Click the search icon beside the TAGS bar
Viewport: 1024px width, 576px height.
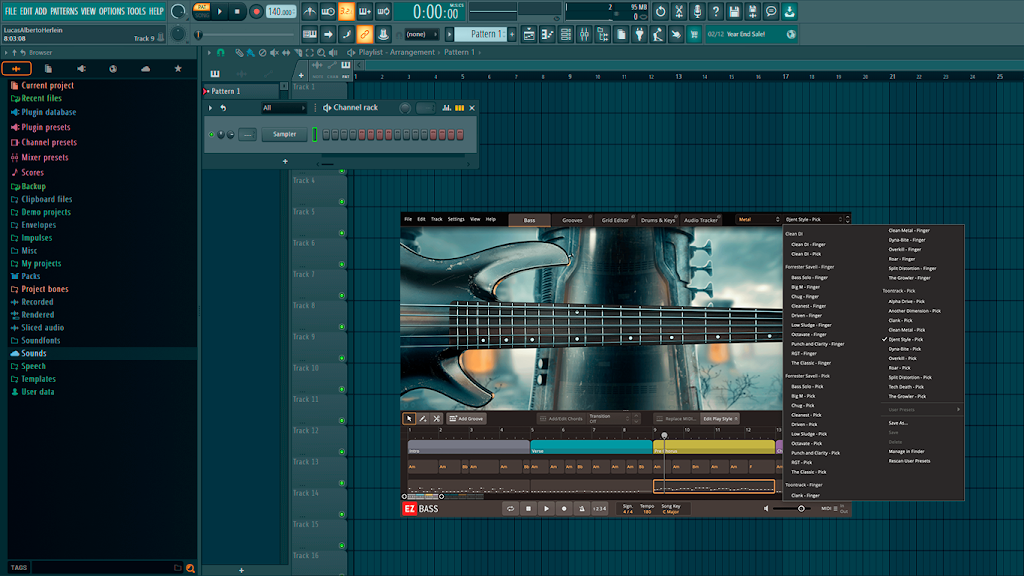[190, 568]
